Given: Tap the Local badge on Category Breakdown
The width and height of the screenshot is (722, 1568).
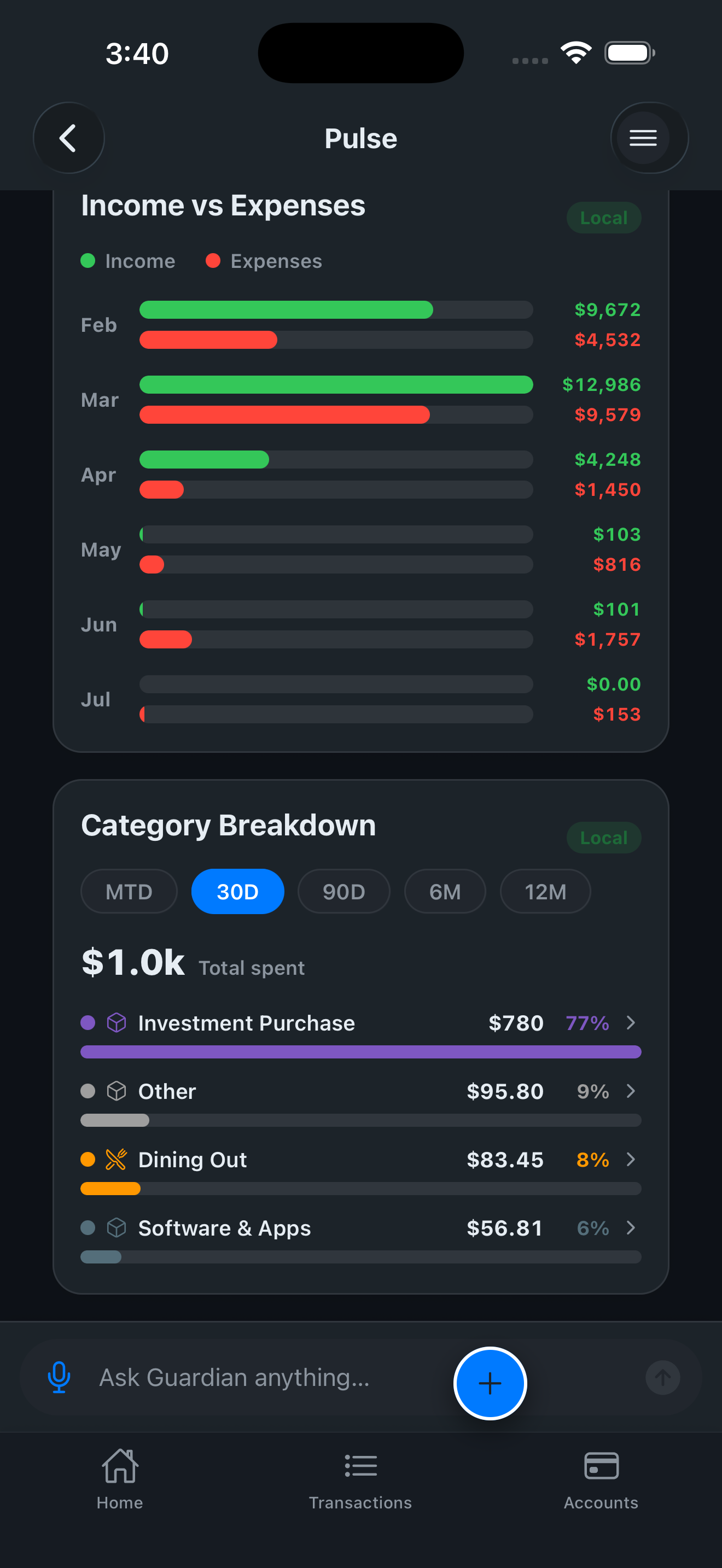Looking at the screenshot, I should tap(604, 838).
